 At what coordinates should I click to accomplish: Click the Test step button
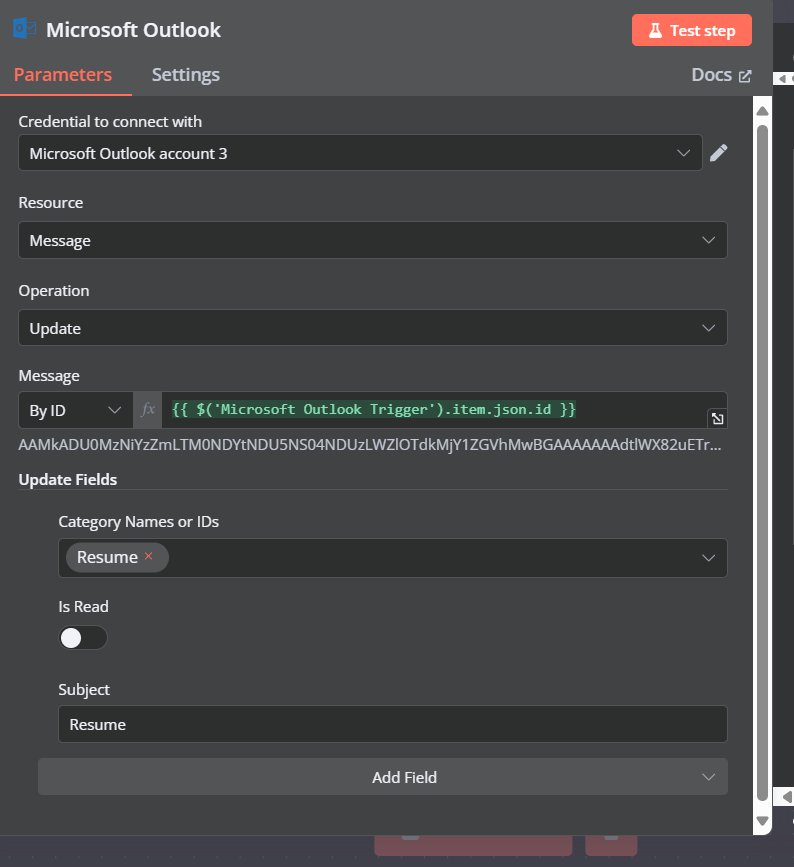(x=692, y=30)
